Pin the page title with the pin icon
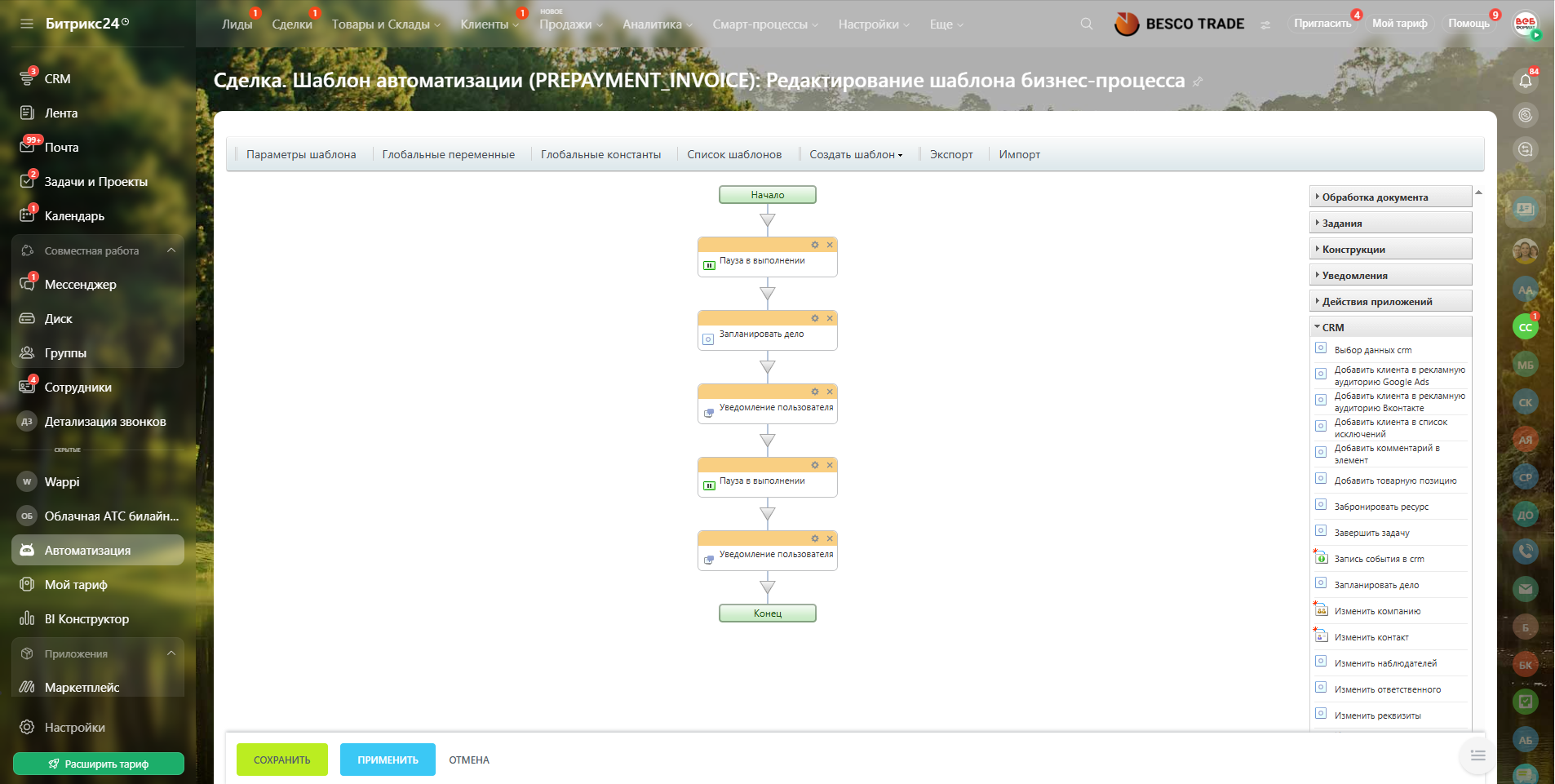 point(1198,82)
